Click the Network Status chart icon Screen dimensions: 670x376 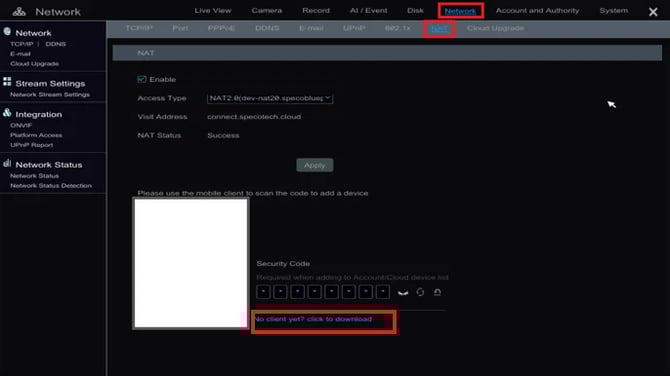click(7, 163)
